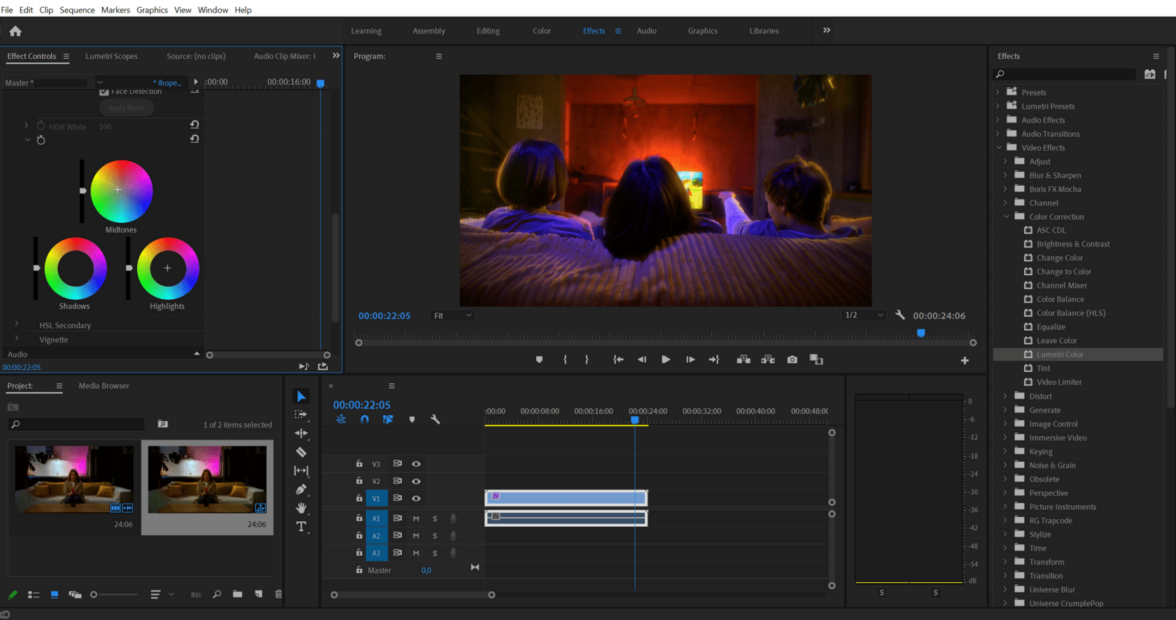This screenshot has height=620, width=1176.
Task: Expand the HSL Secondary section
Action: 17,325
